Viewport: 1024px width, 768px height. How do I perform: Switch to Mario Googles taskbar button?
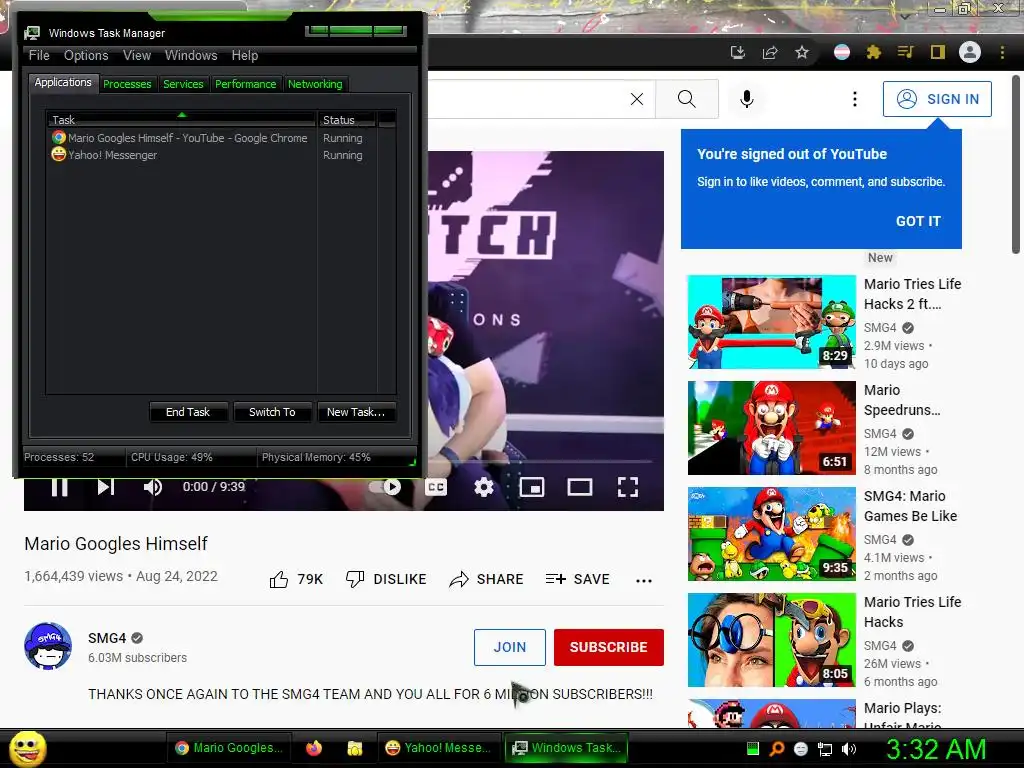[x=229, y=748]
